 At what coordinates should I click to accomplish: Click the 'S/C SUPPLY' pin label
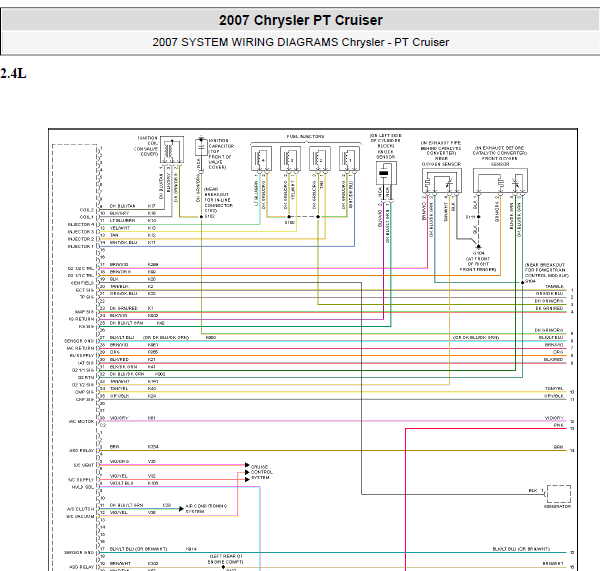[81, 480]
